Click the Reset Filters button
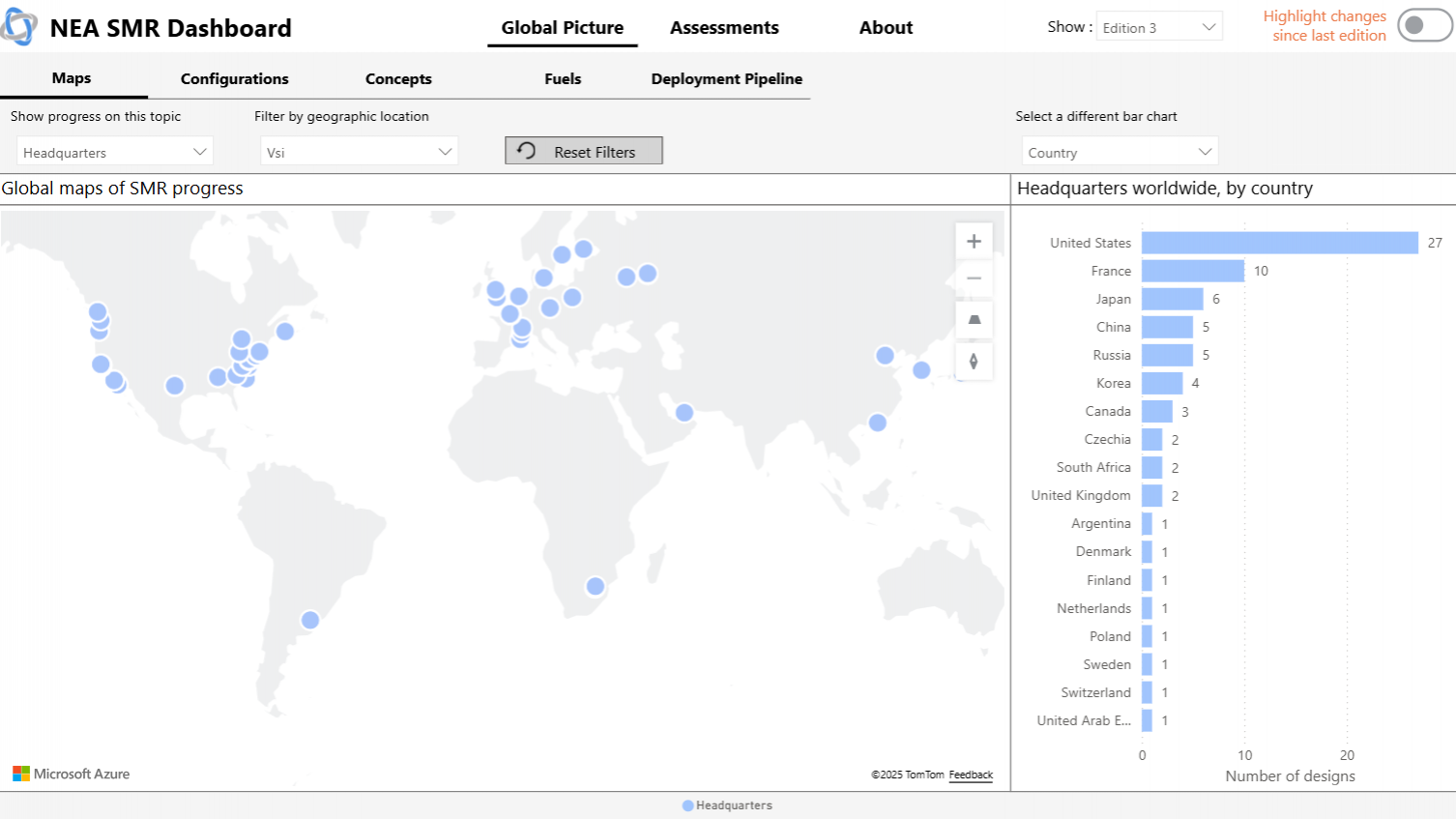 [x=584, y=151]
